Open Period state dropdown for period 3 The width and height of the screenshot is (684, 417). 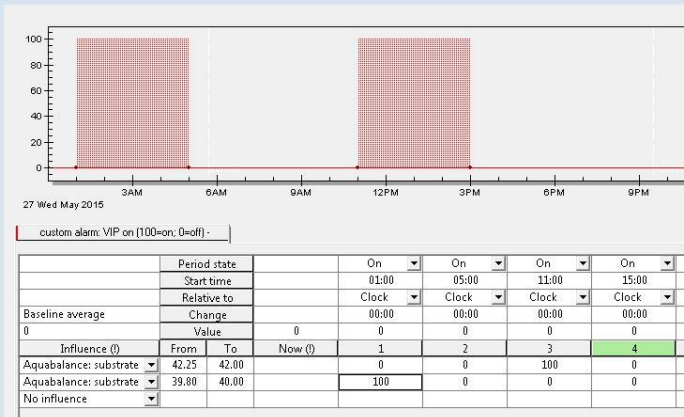coord(583,263)
